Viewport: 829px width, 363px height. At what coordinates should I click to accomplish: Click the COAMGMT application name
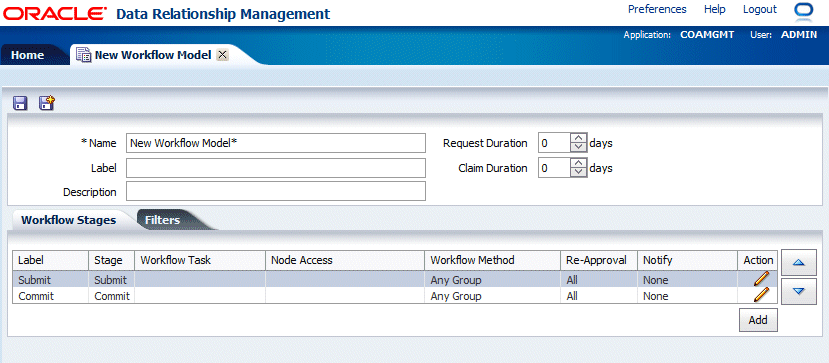tap(707, 35)
